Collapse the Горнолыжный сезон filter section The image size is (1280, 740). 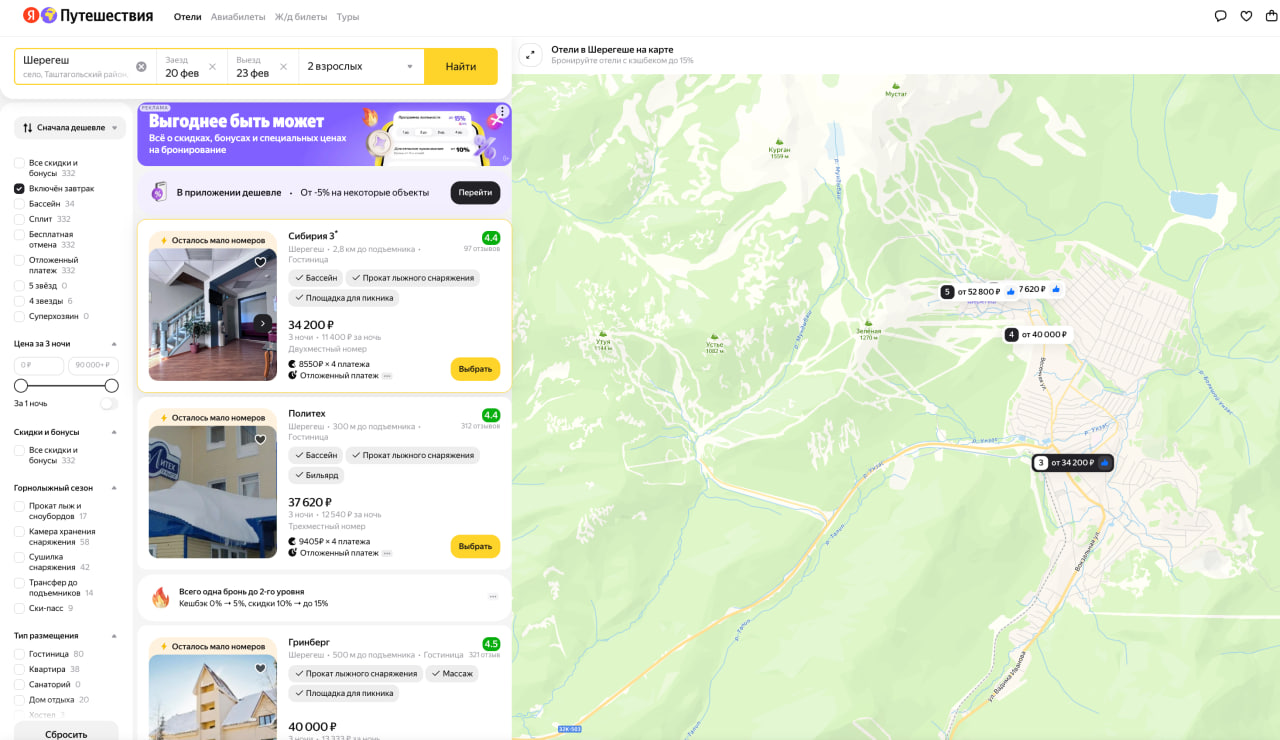click(x=114, y=488)
